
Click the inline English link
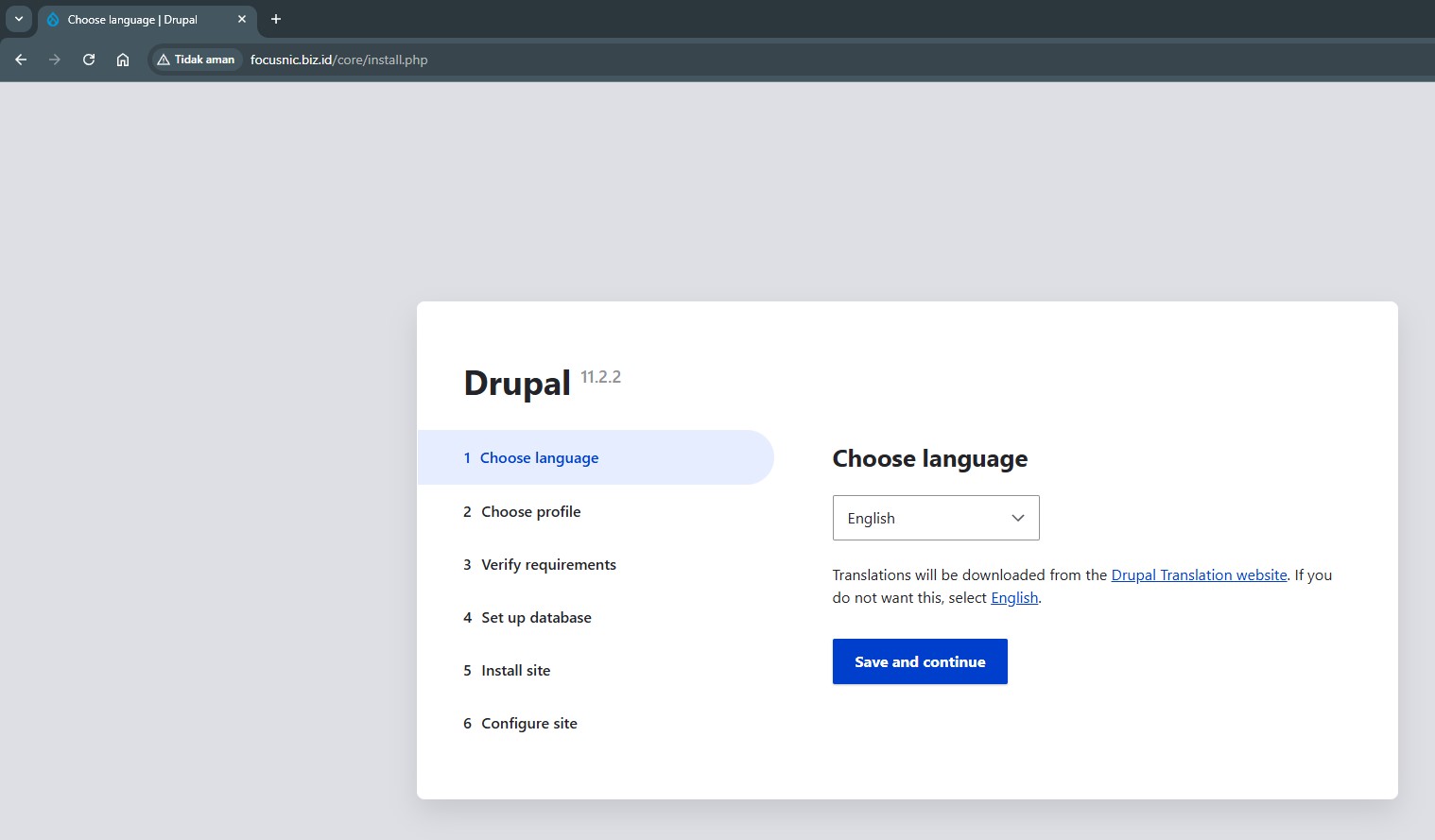(x=1014, y=598)
